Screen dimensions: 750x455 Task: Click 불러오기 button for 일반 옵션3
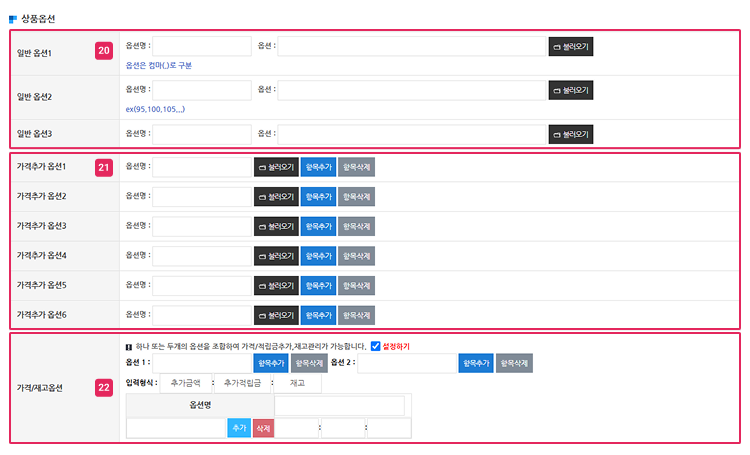(571, 134)
